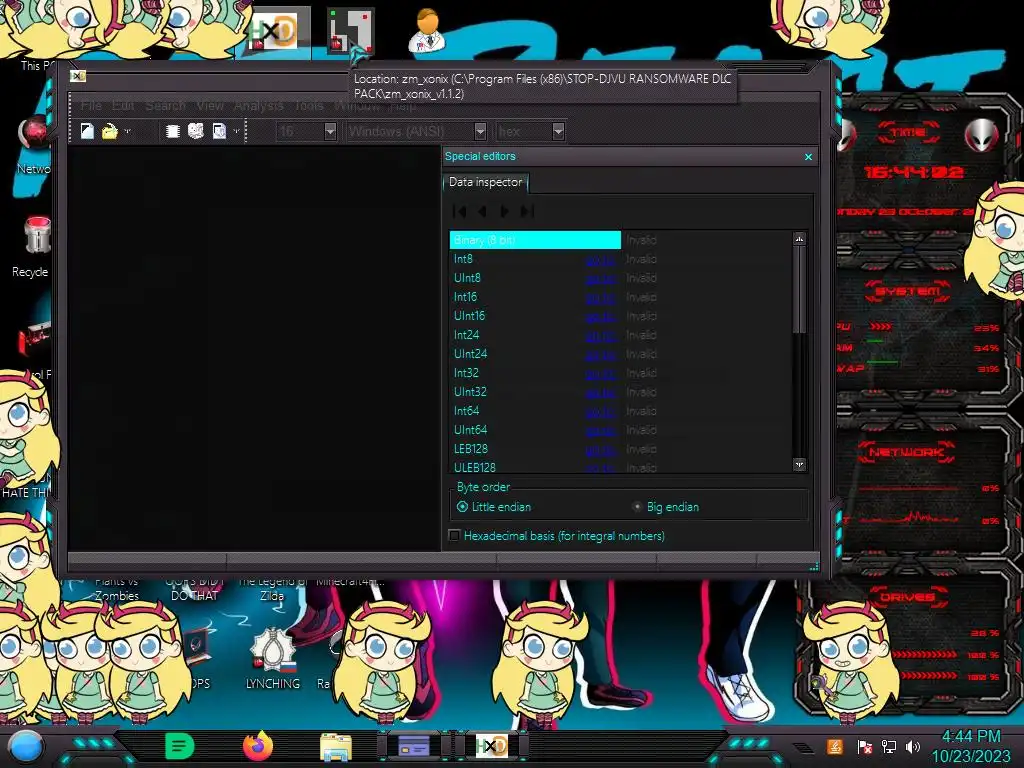
Task: Open the green chat app in taskbar
Action: [180, 746]
